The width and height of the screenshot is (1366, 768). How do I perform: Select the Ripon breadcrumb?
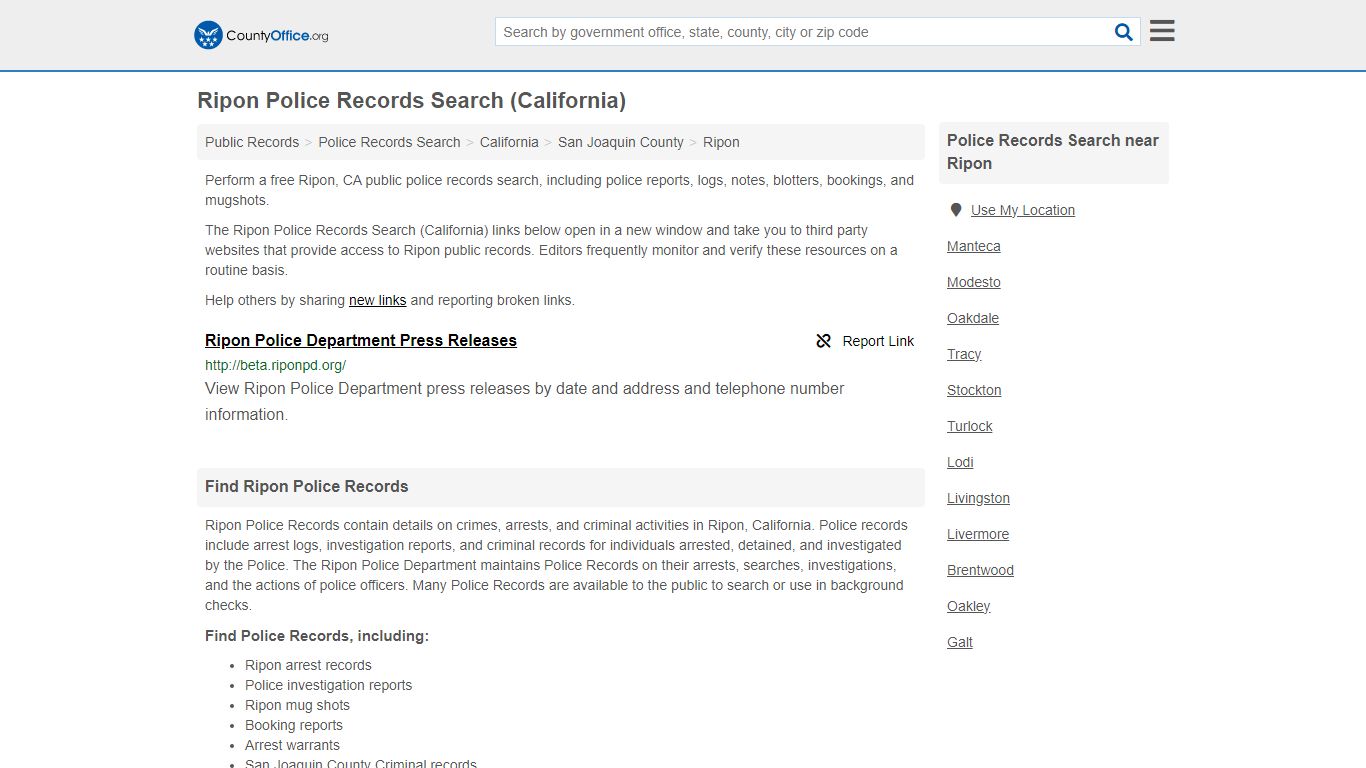tap(721, 142)
